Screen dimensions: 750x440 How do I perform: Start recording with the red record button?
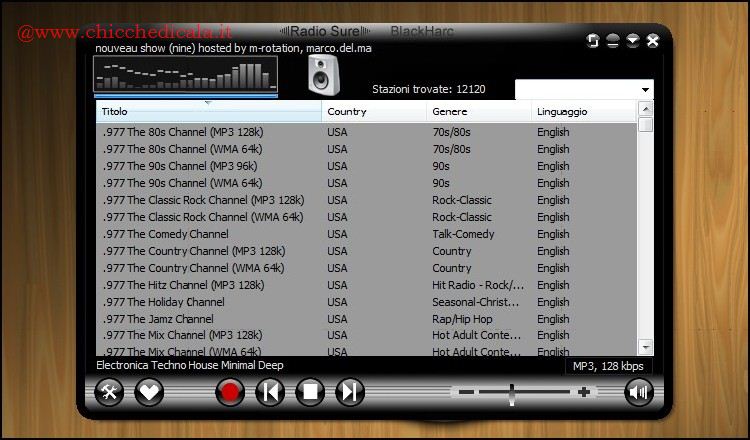(230, 392)
